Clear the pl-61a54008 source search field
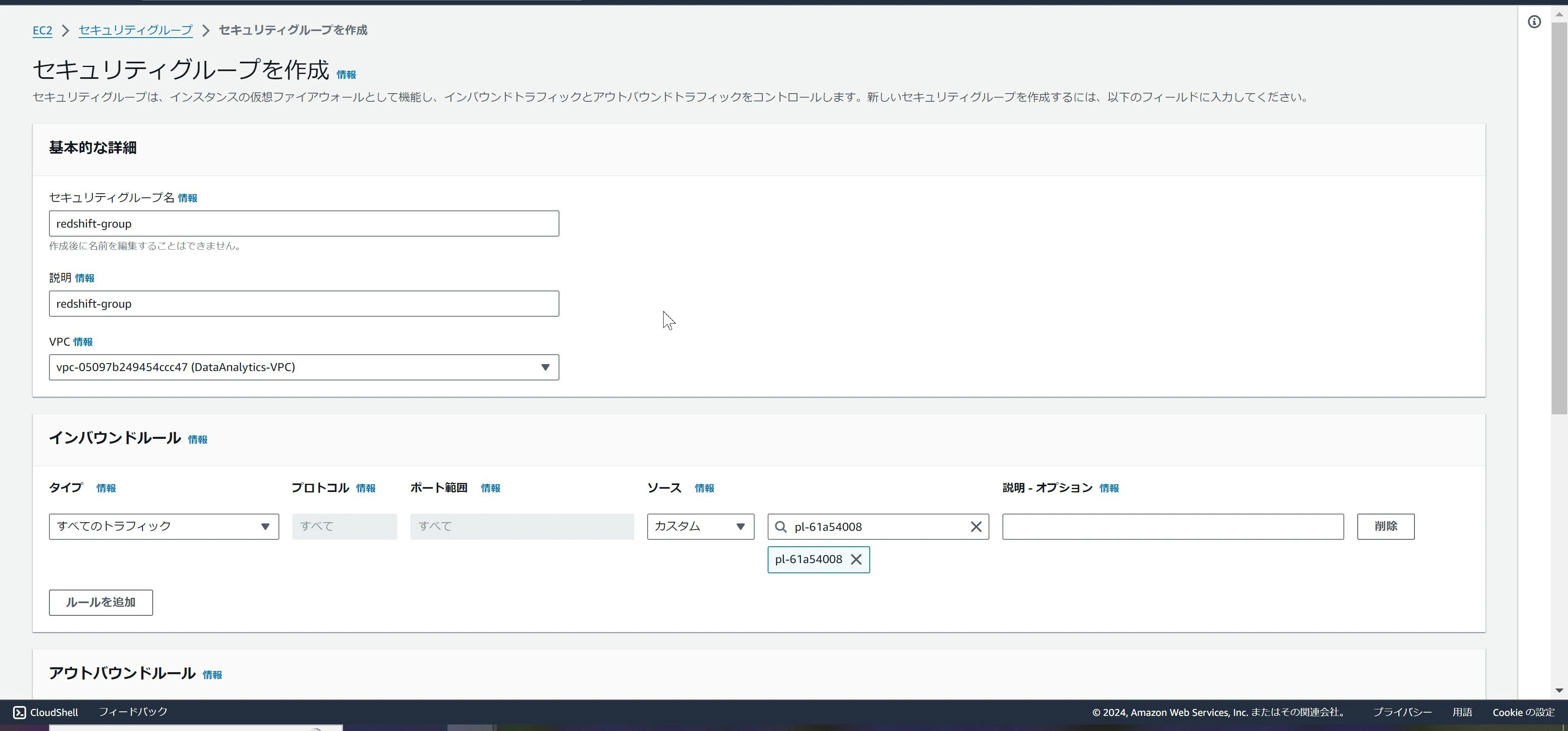The image size is (1568, 731). (x=976, y=527)
